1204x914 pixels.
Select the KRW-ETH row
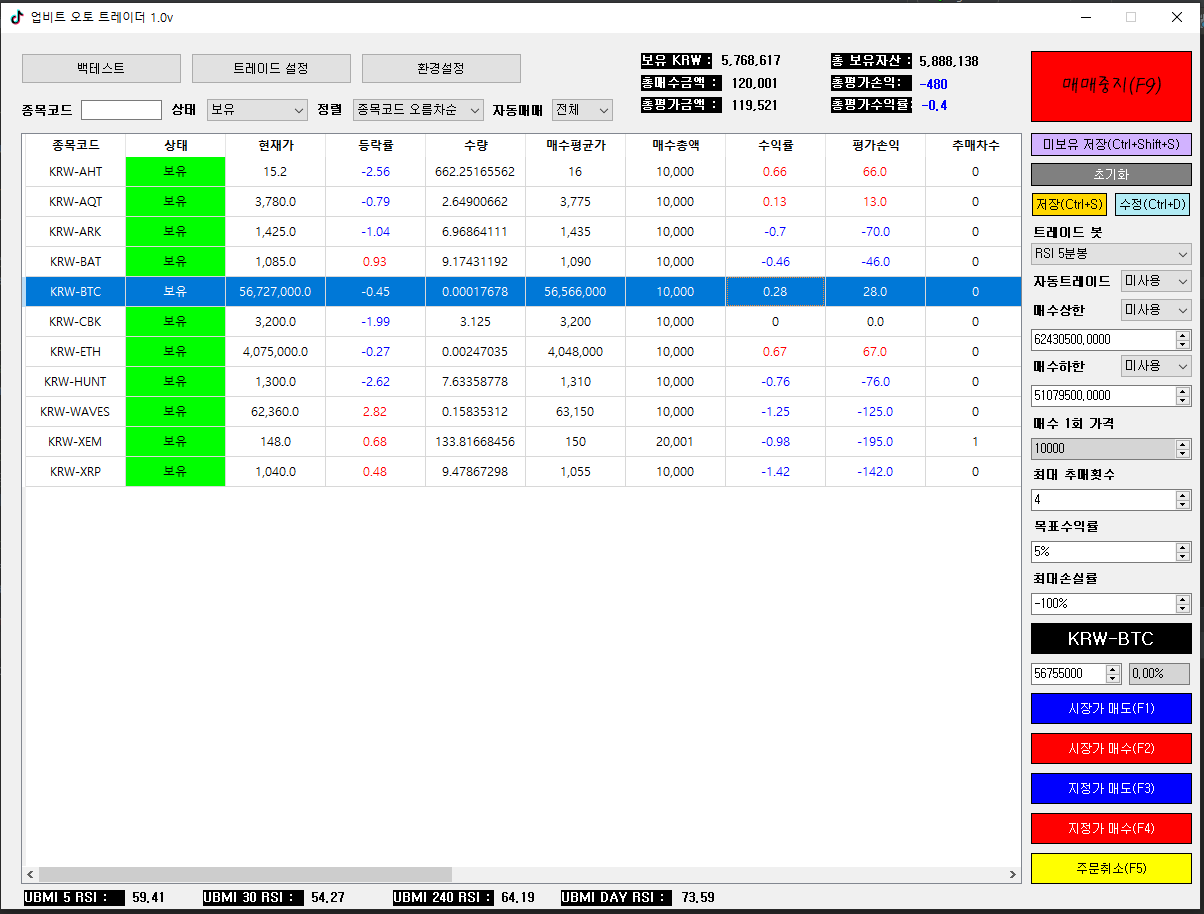click(x=523, y=352)
